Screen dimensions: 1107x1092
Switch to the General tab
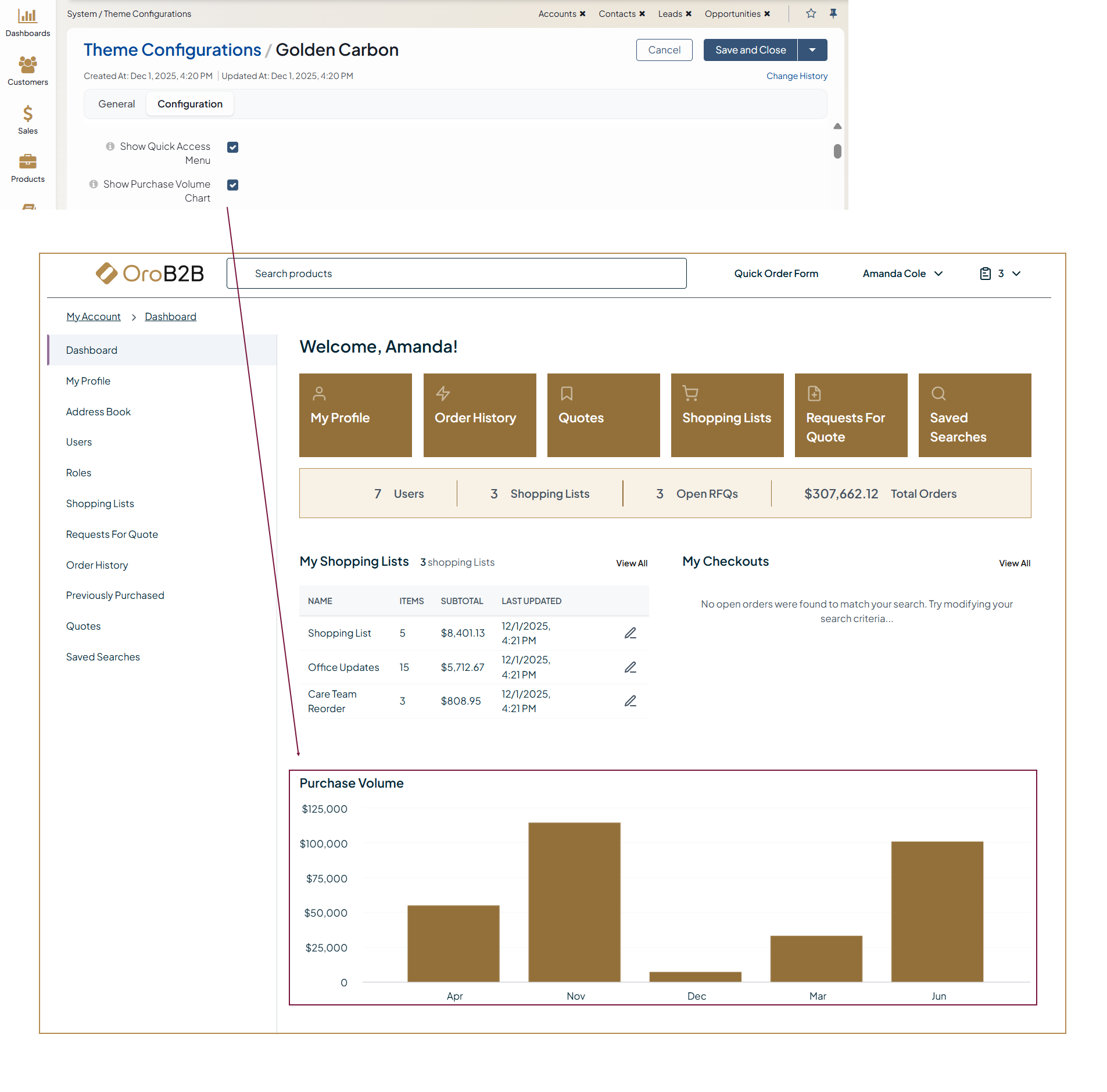point(116,104)
